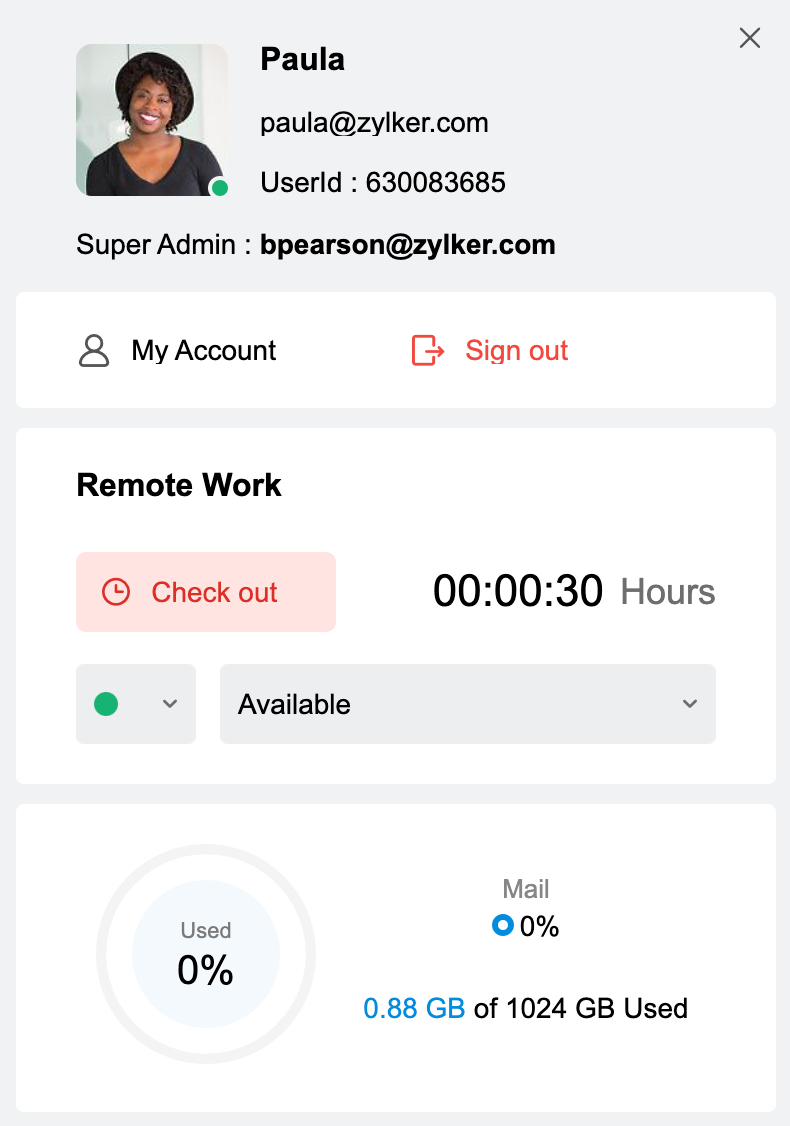Click the Mail blue ring indicator
790x1126 pixels.
pos(503,926)
